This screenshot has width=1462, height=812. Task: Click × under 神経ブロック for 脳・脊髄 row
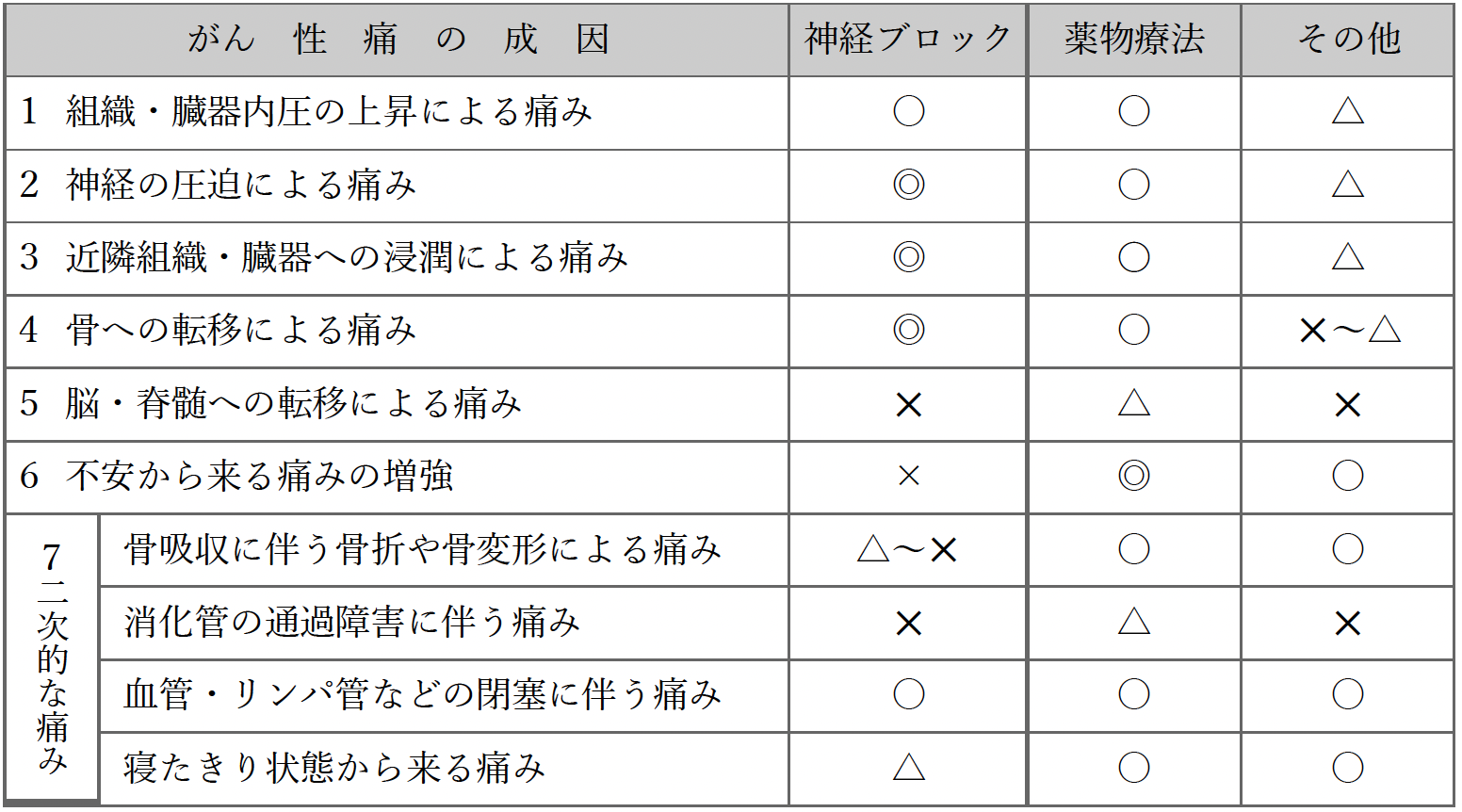point(908,404)
